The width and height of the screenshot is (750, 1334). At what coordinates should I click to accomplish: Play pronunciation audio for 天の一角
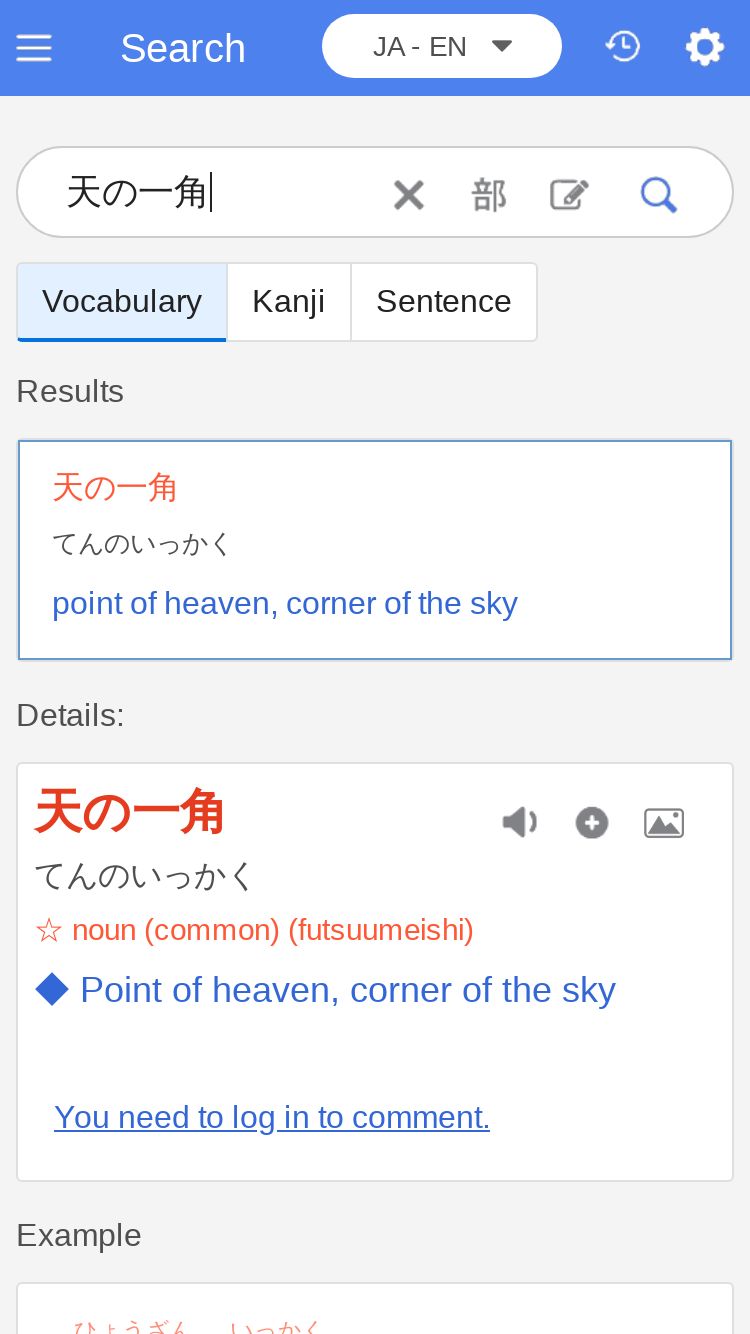pos(519,823)
